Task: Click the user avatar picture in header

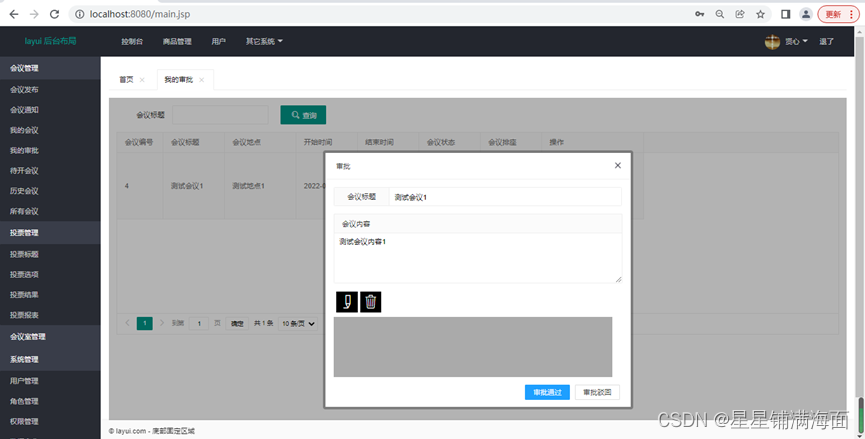Action: click(x=772, y=41)
